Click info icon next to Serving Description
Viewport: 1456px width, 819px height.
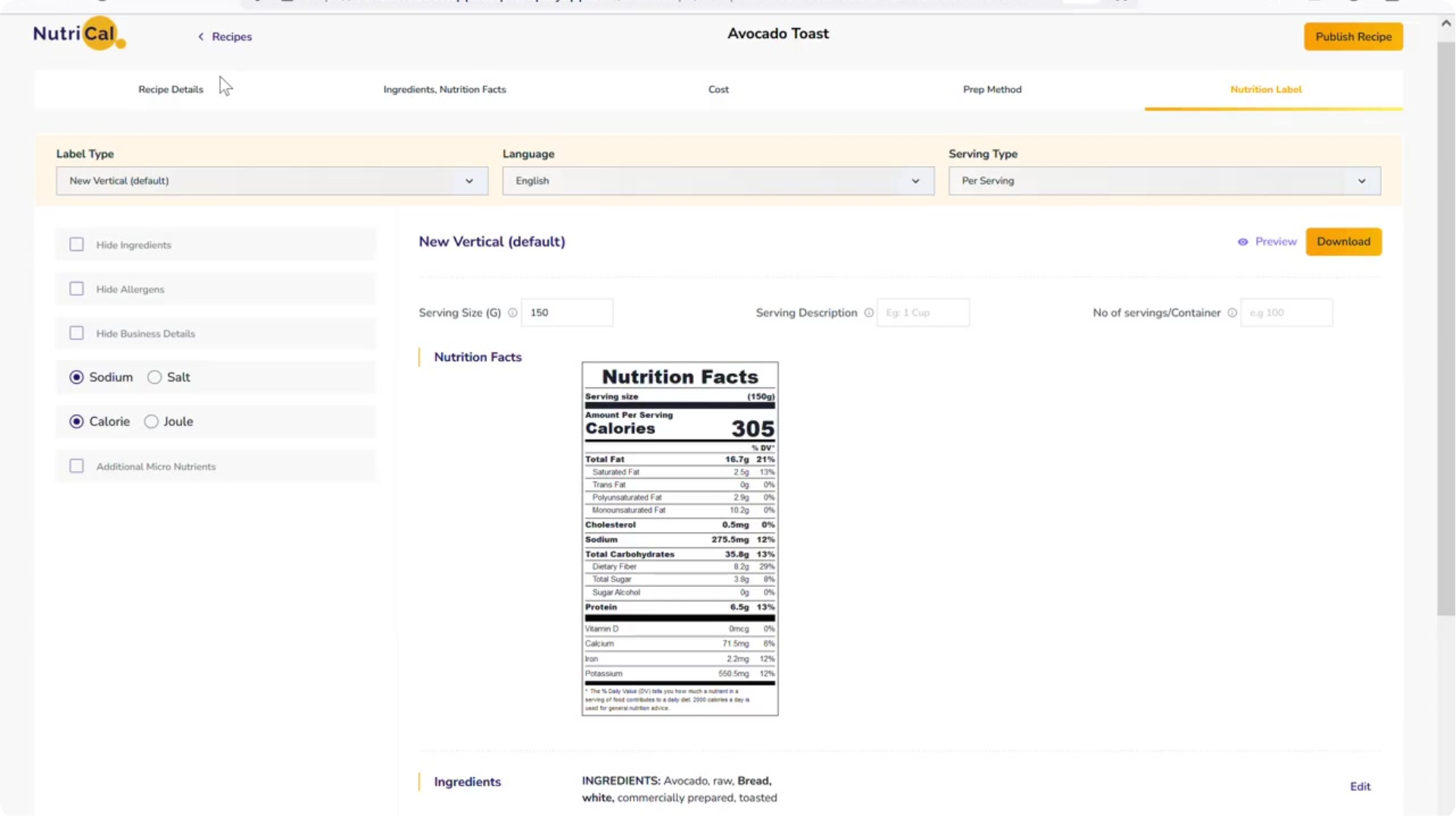(868, 313)
